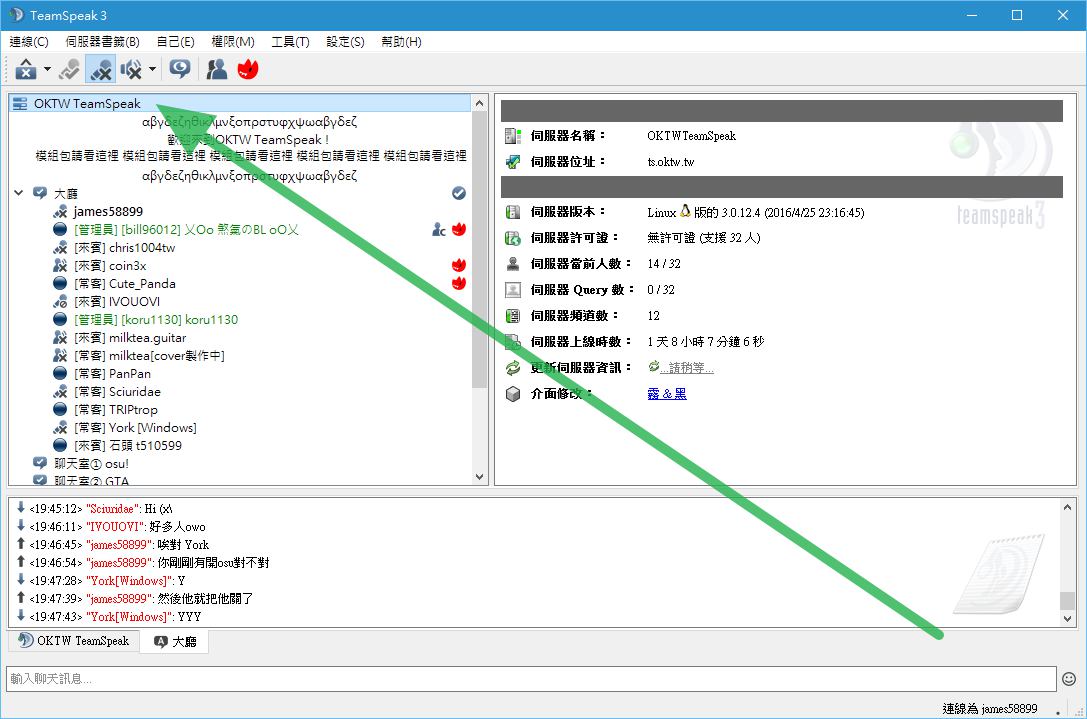Click the scroll up arrow of channel tree
Viewport: 1087px width, 719px height.
click(x=479, y=103)
